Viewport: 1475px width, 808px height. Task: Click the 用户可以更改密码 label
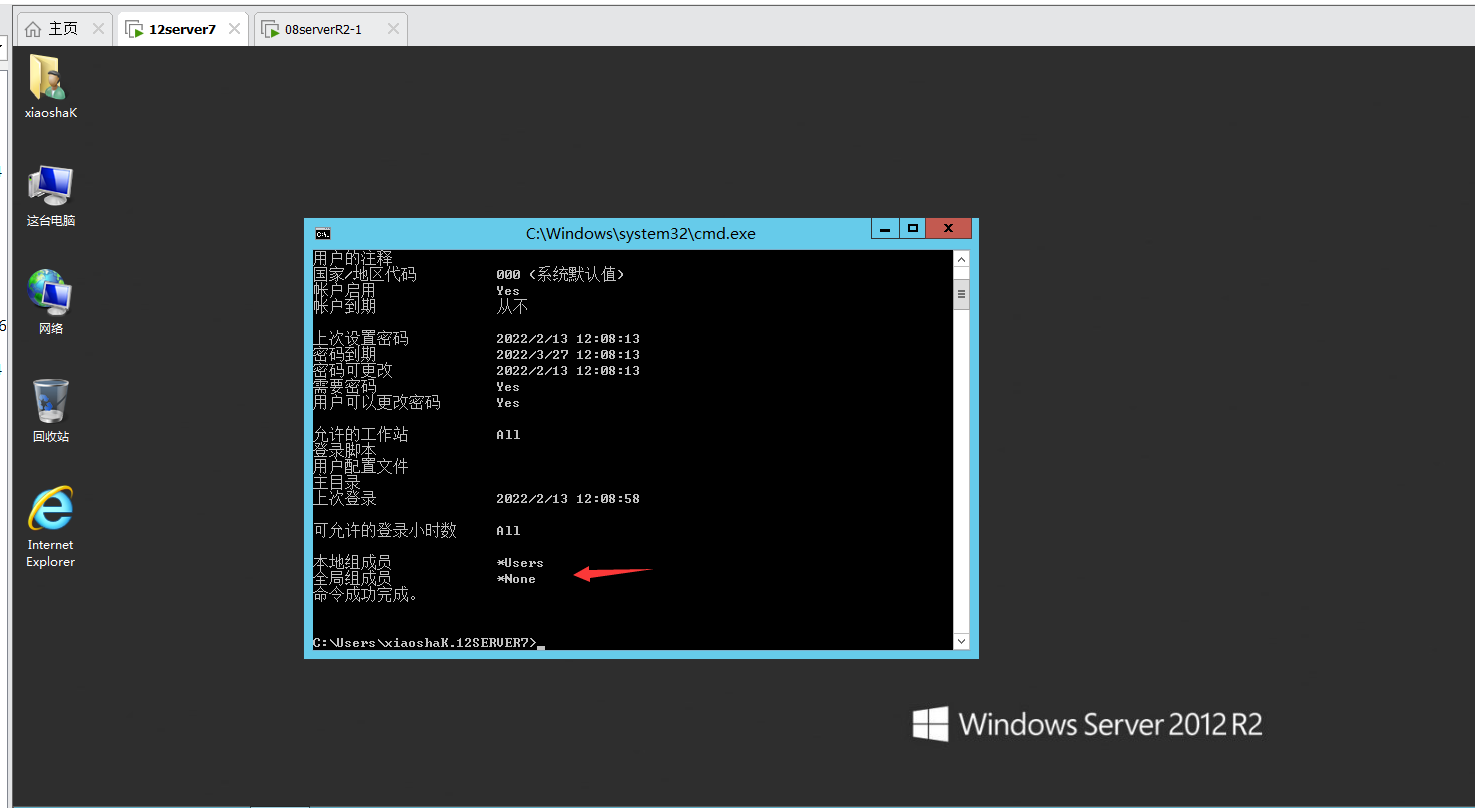point(377,403)
